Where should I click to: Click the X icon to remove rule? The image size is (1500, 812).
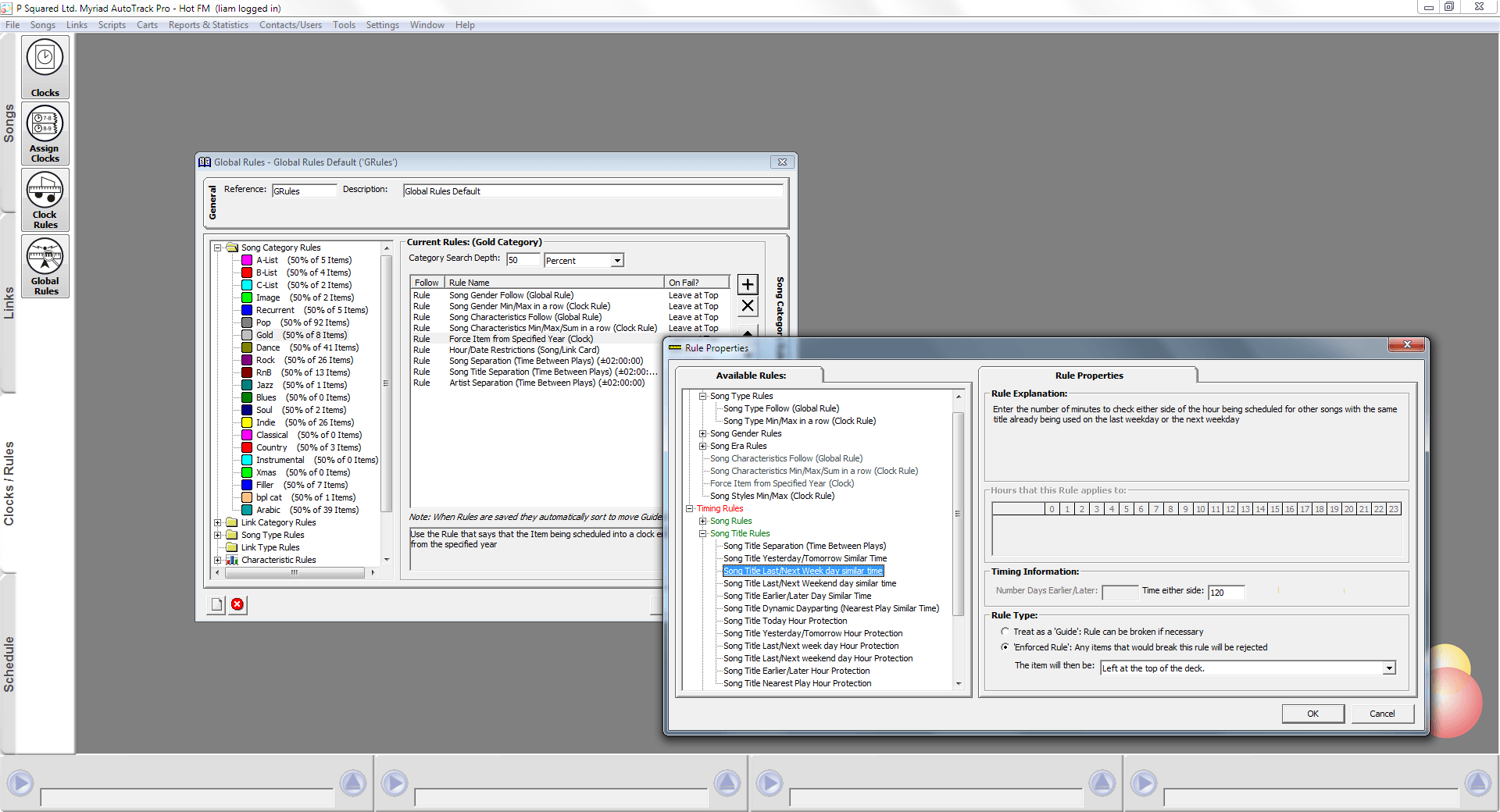748,306
